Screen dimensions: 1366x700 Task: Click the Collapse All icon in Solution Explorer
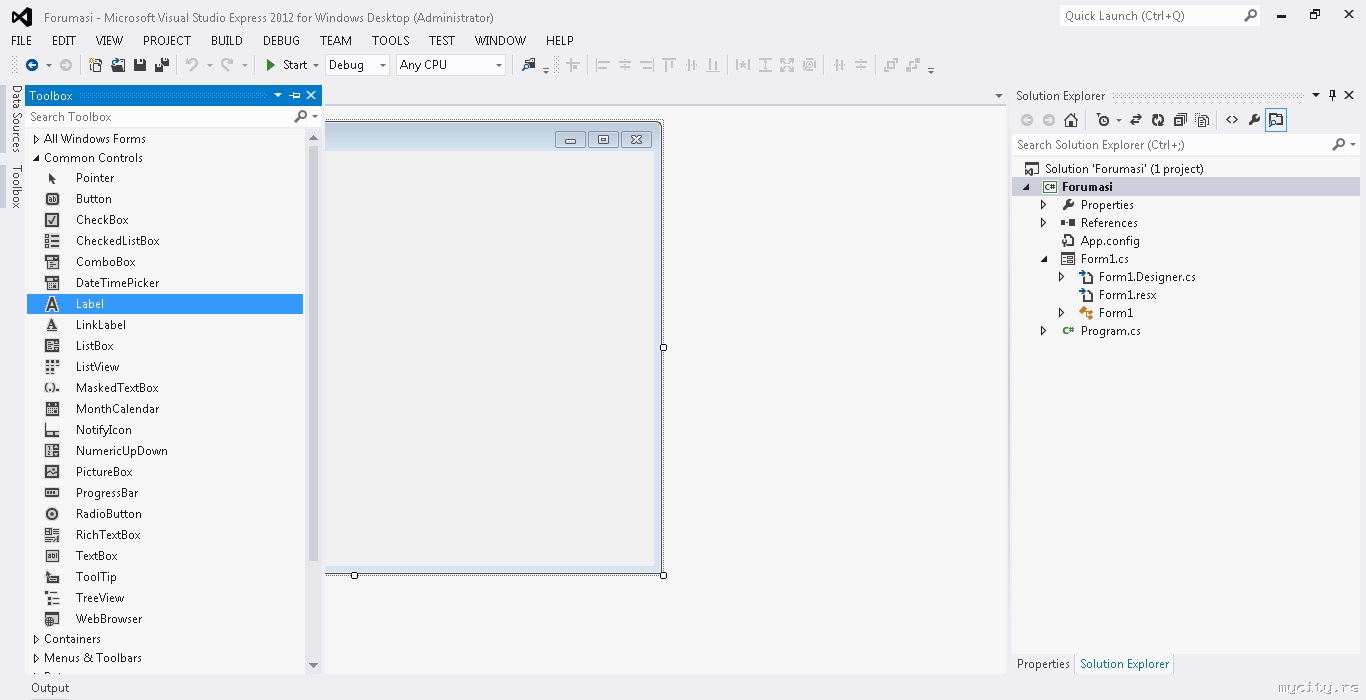(x=1180, y=120)
